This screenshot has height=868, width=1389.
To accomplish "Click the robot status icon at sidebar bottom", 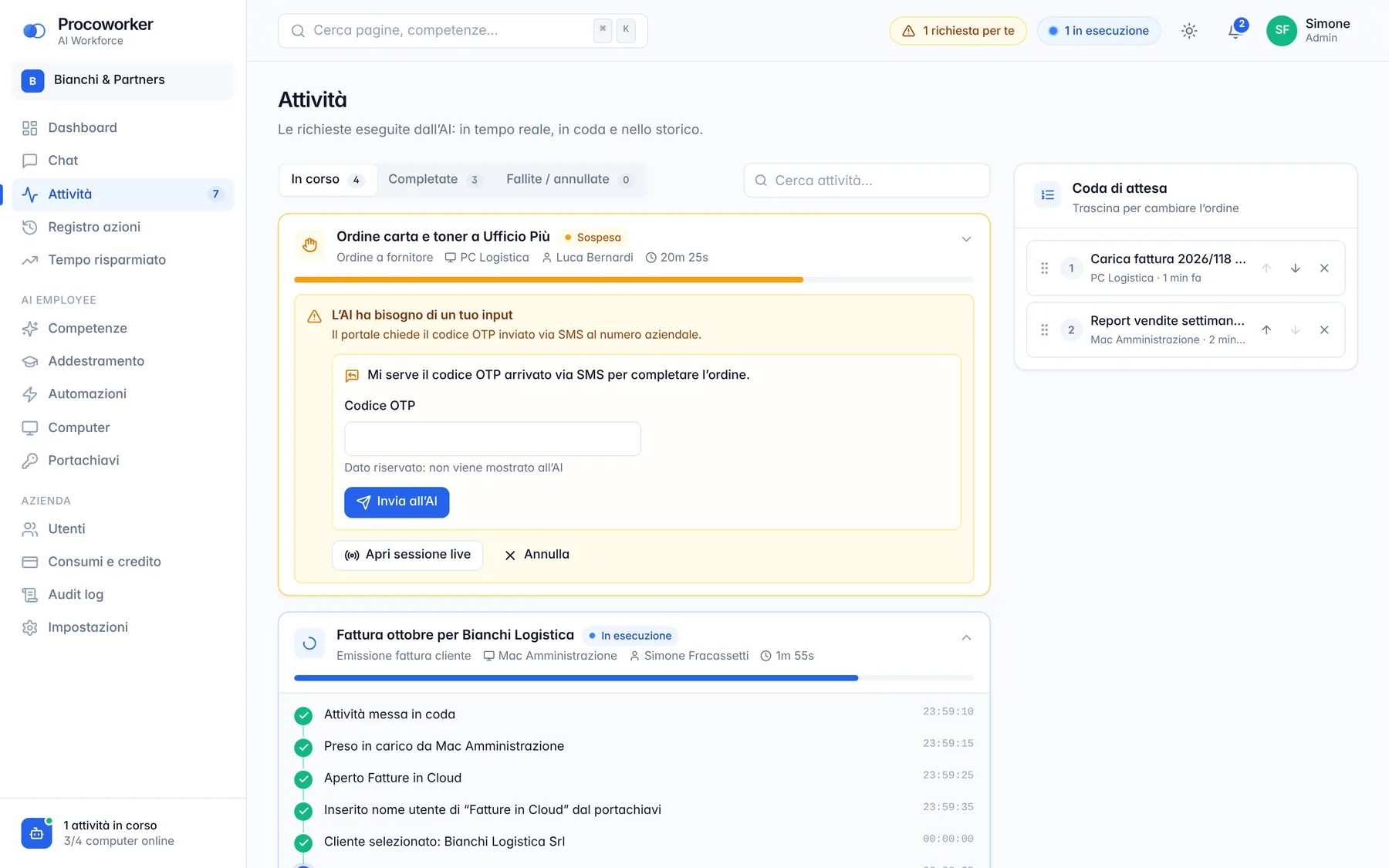I will pyautogui.click(x=36, y=833).
